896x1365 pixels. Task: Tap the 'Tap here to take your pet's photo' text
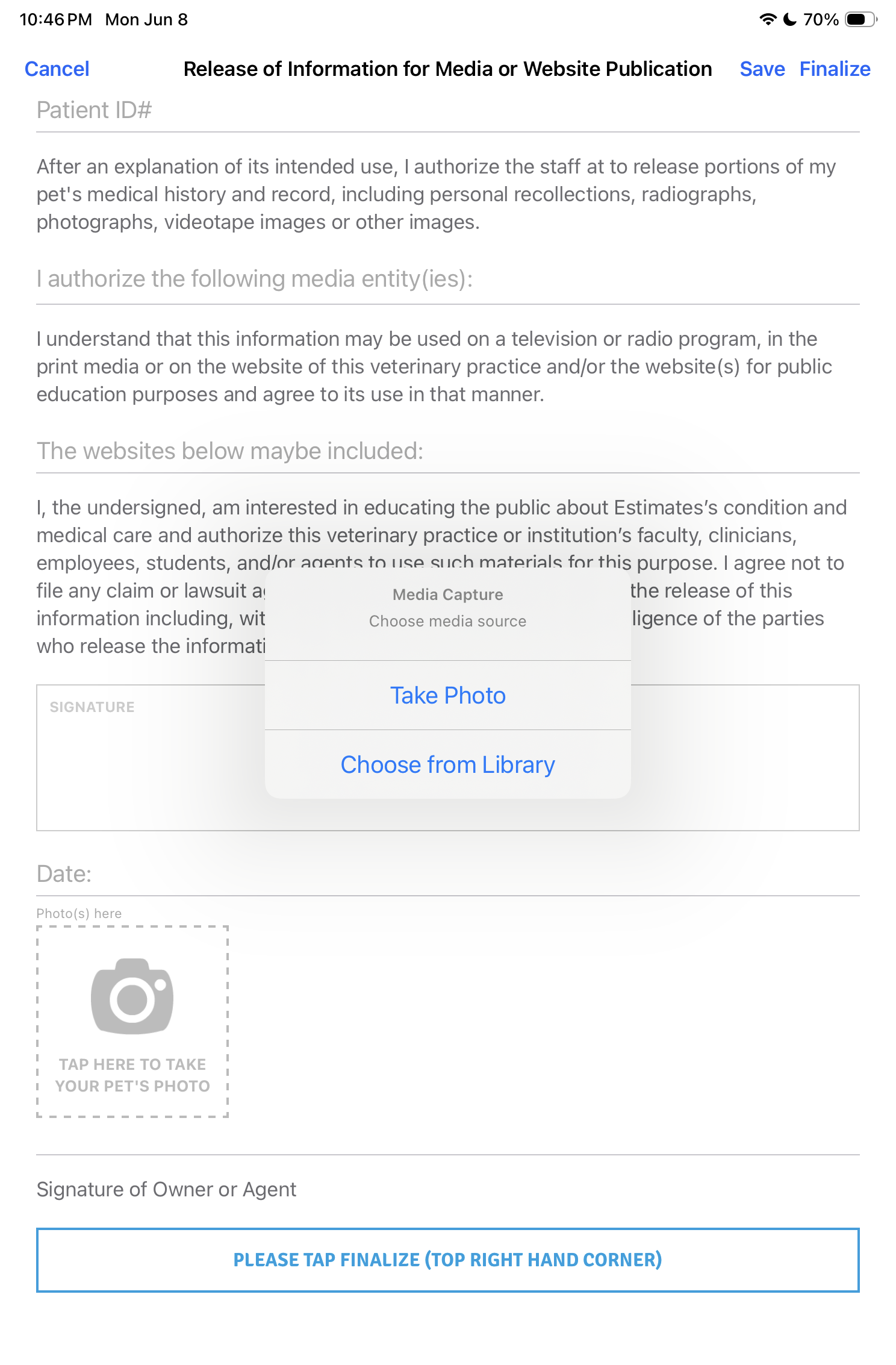[132, 1075]
